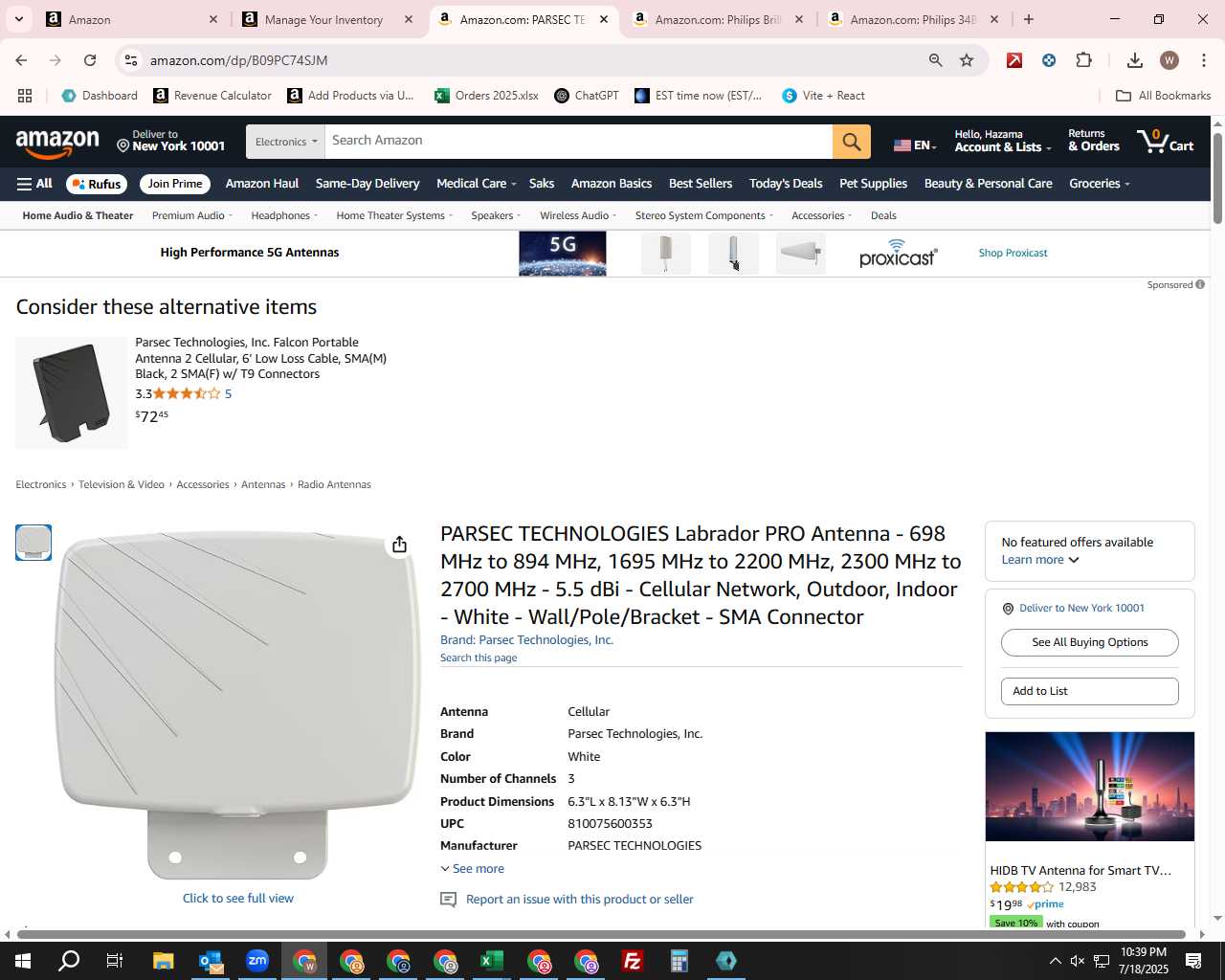Image resolution: width=1225 pixels, height=980 pixels.
Task: Expand Home Theater Systems dropdown
Action: pyautogui.click(x=394, y=215)
